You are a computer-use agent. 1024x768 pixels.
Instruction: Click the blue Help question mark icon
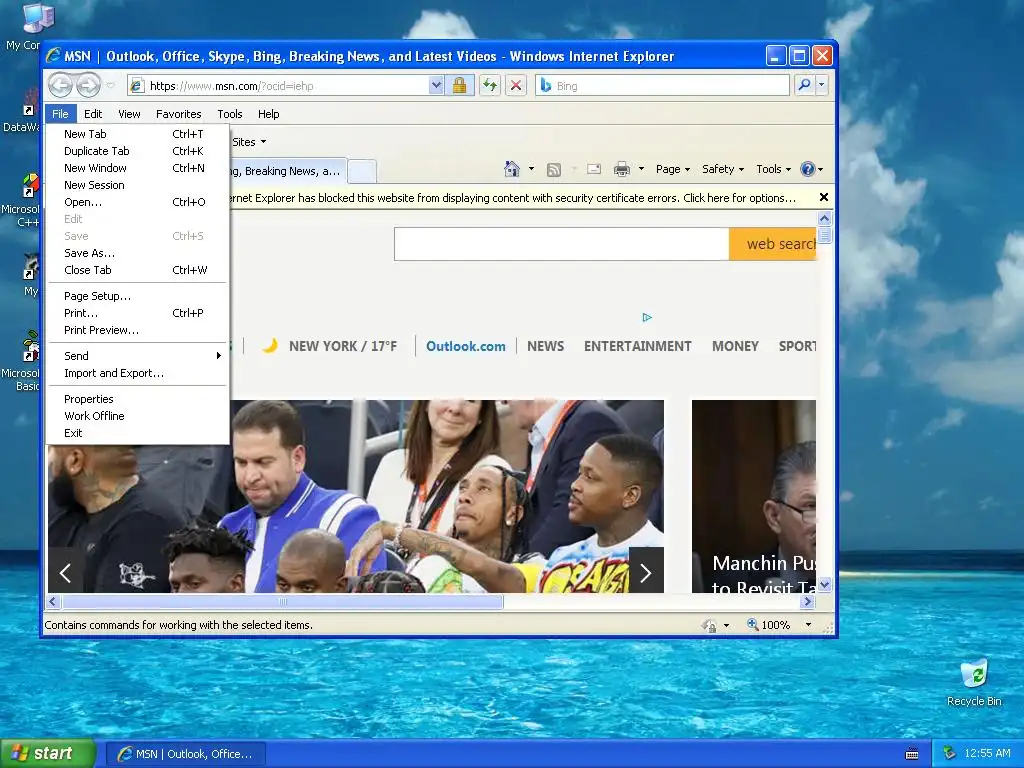coord(808,169)
